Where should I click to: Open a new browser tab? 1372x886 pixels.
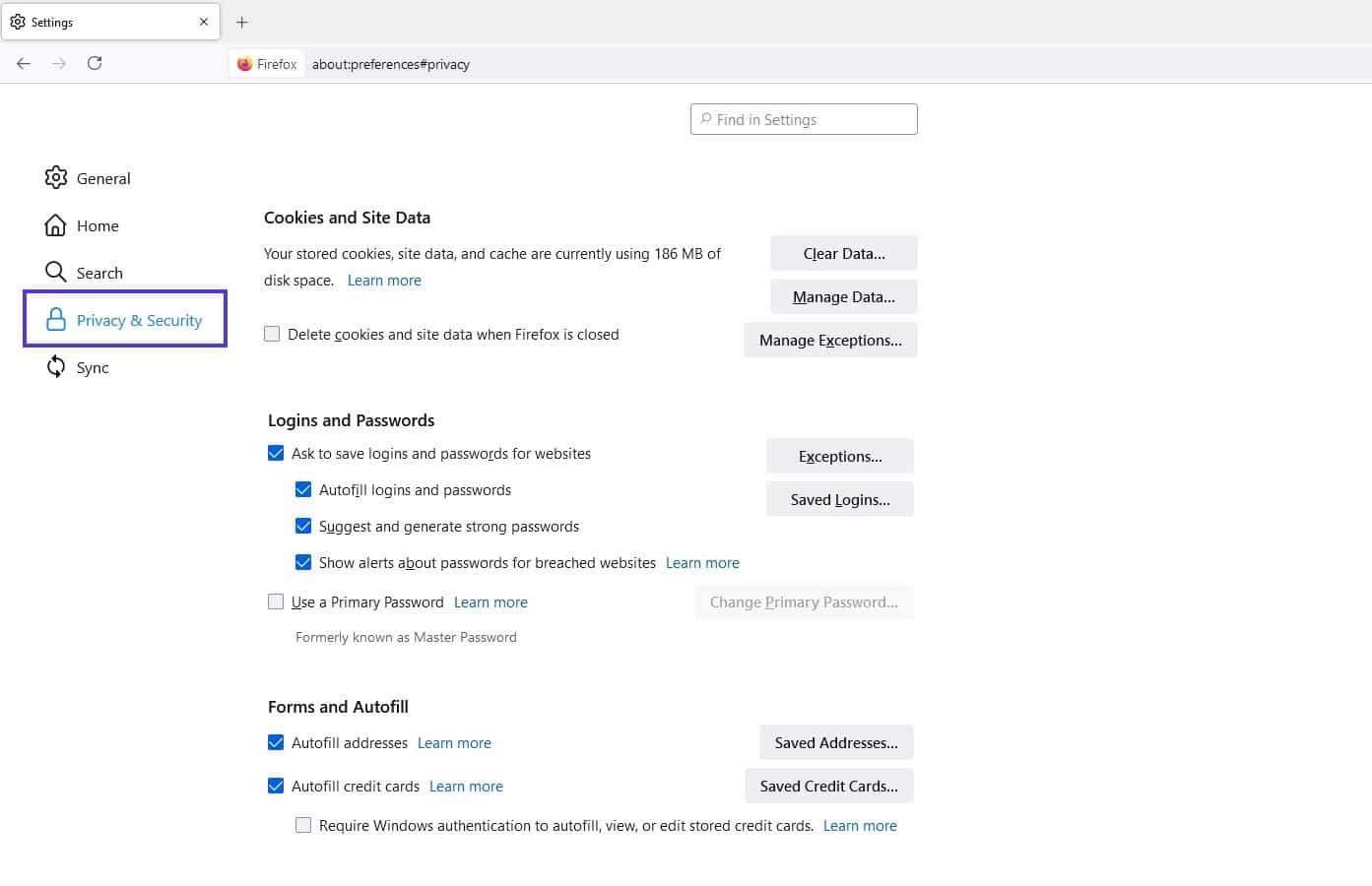coord(241,21)
